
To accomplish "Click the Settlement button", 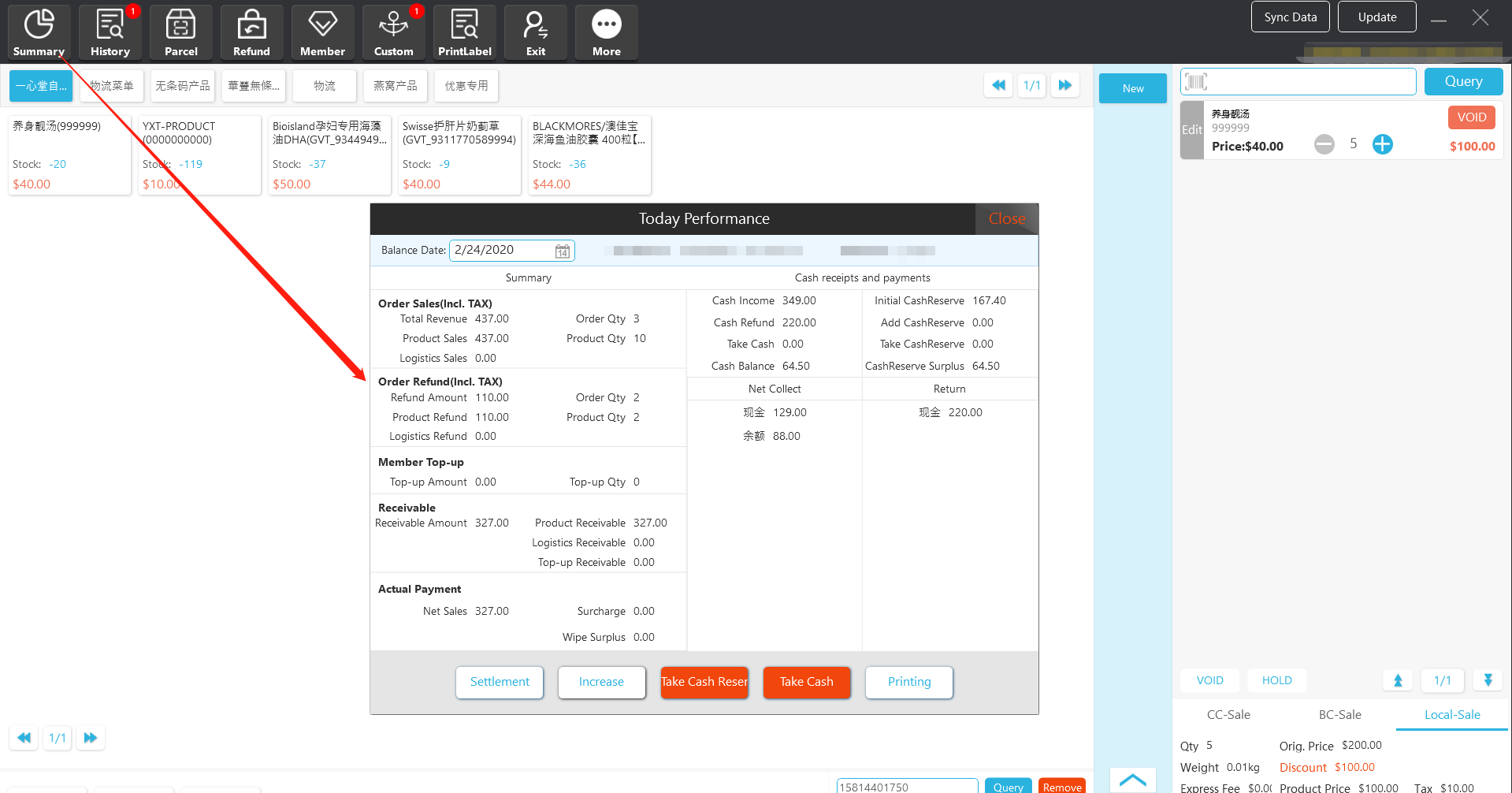I will (500, 682).
